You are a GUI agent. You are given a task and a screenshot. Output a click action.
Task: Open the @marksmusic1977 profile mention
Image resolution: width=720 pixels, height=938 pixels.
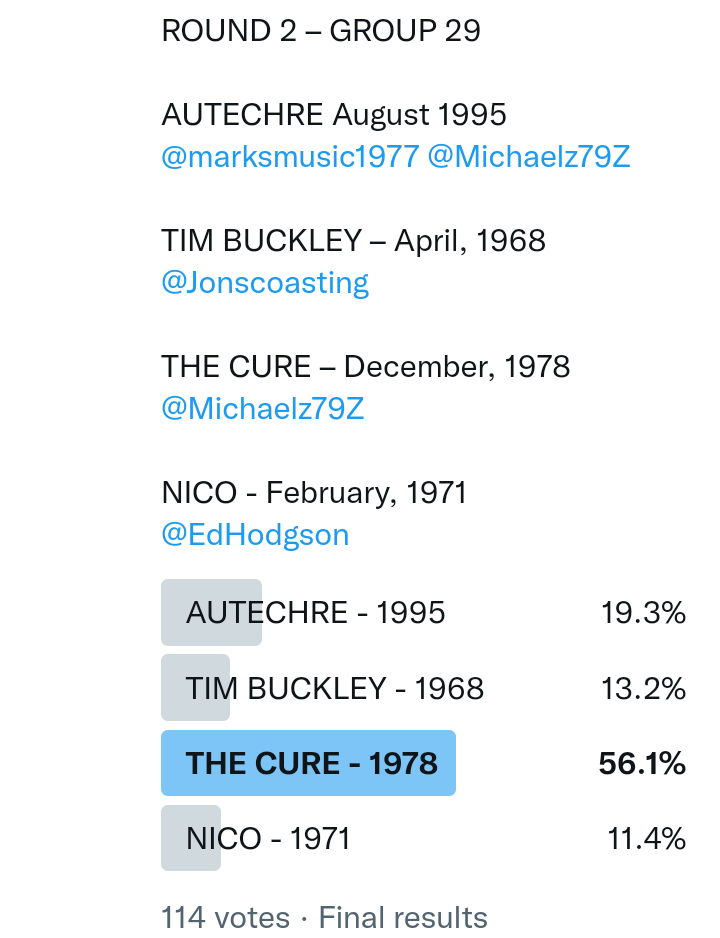290,157
